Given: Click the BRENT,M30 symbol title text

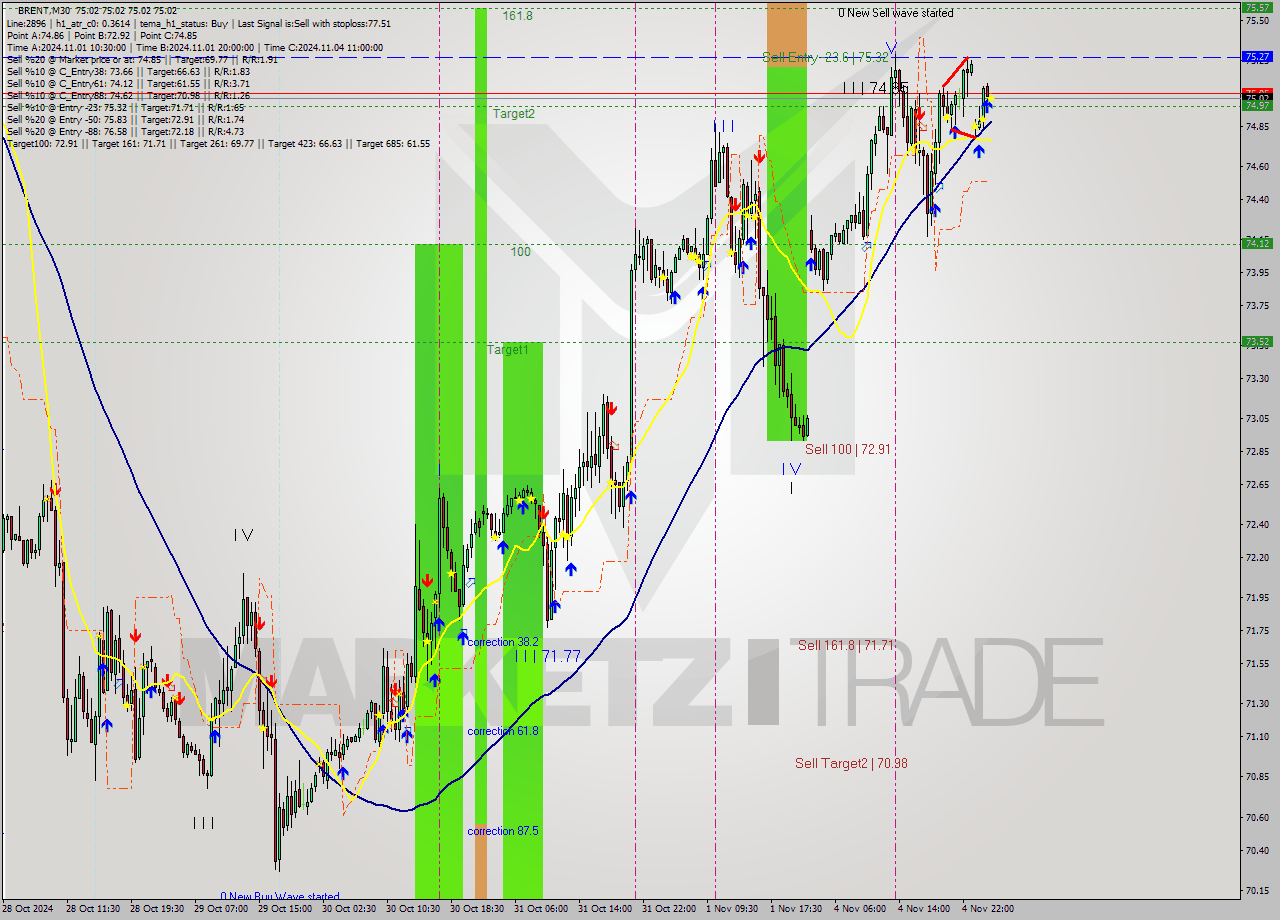Looking at the screenshot, I should 45,10.
